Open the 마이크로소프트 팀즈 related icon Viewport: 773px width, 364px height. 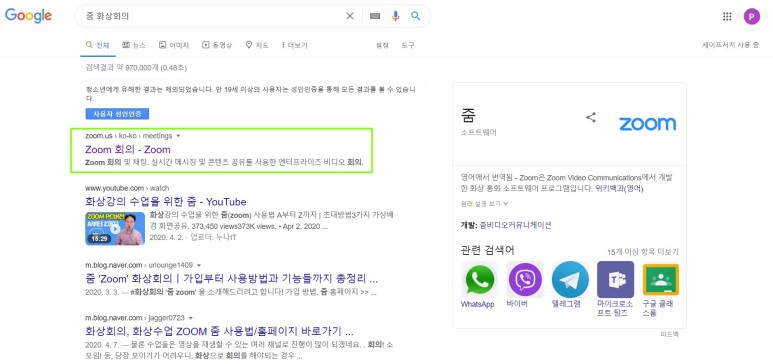[615, 280]
